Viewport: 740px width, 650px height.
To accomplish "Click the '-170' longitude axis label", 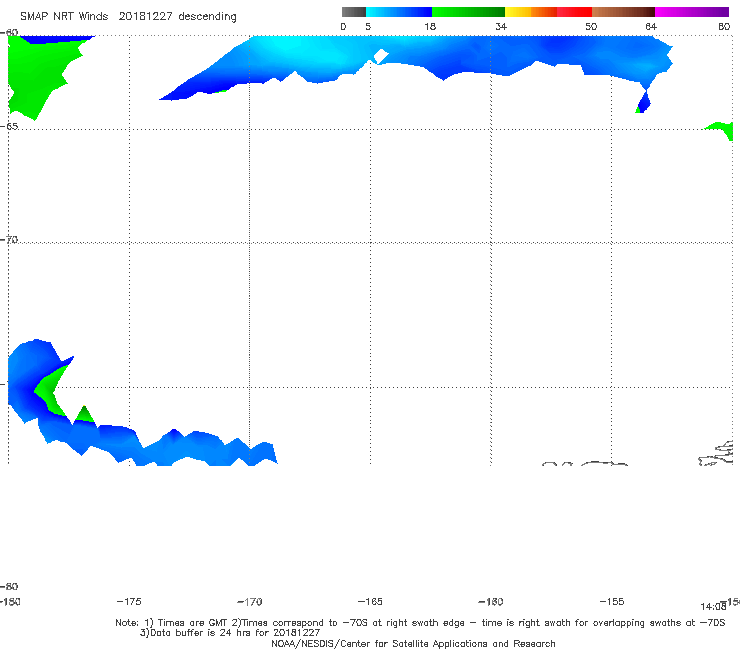I will point(250,602).
